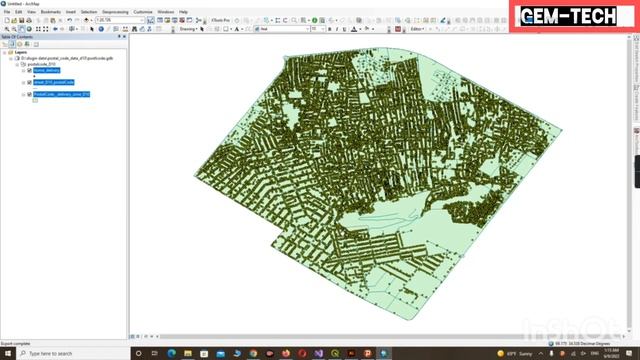Click the Home_delivery point symbol

[34, 76]
